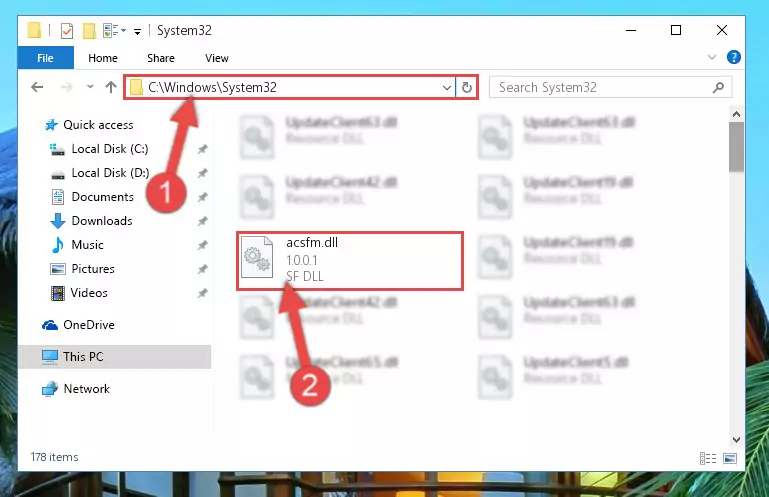Click the 1.0.0.1 version text
This screenshot has width=769, height=497.
tap(302, 260)
